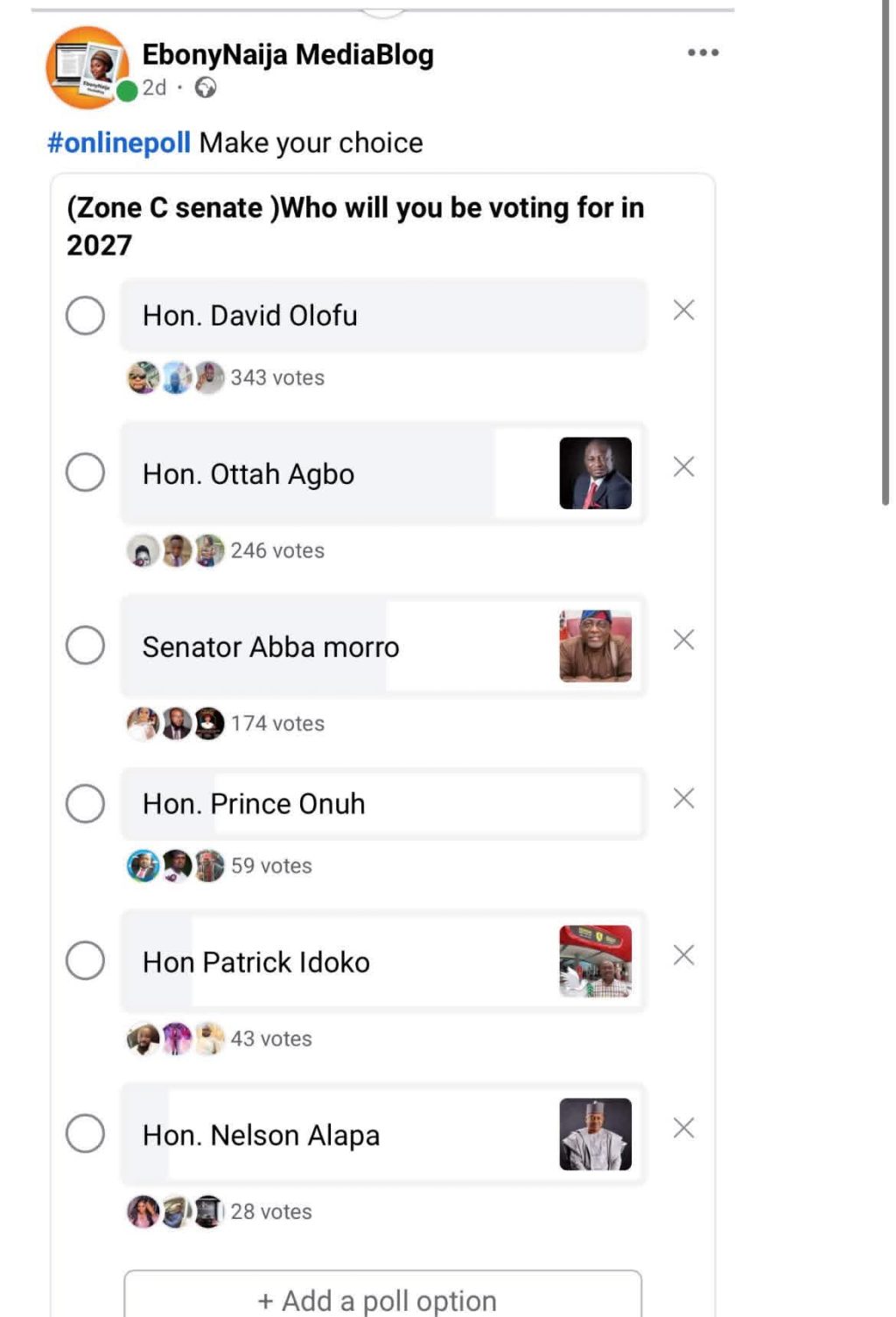
Task: Open Hon. Ottah Agbo's photo thumbnail
Action: [595, 473]
